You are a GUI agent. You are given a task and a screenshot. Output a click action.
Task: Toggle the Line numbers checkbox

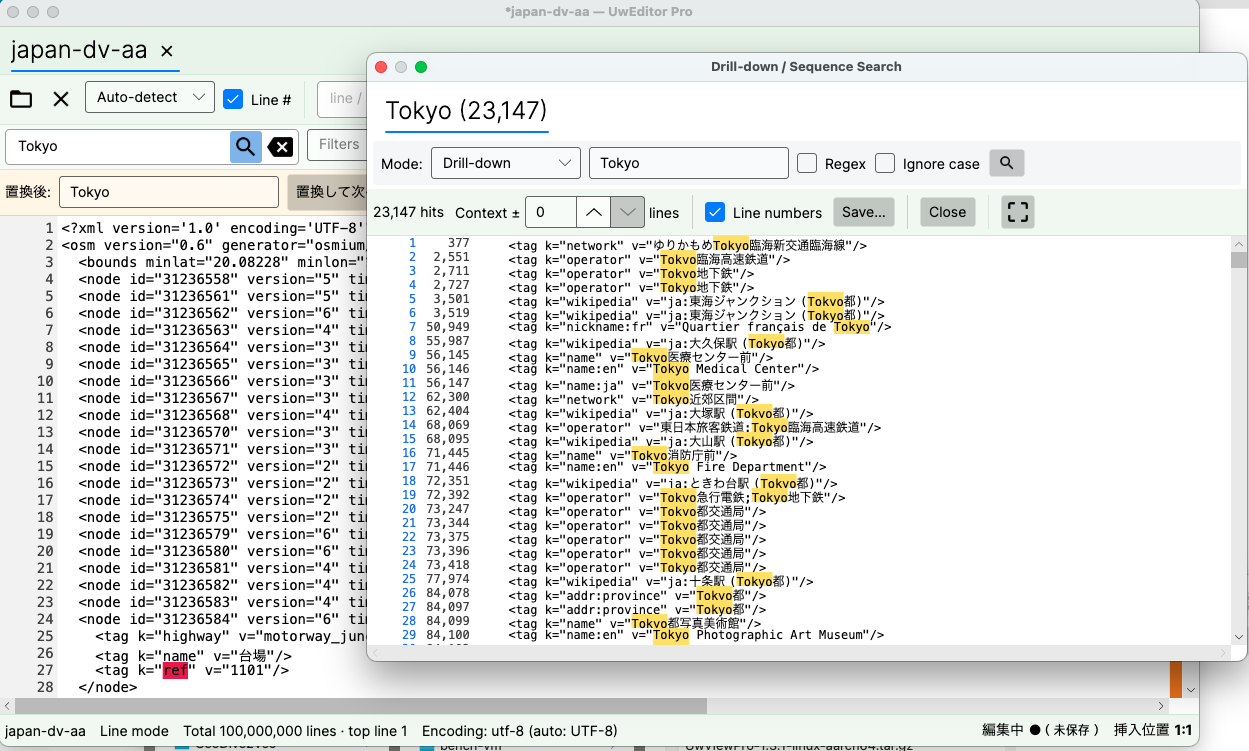click(715, 212)
